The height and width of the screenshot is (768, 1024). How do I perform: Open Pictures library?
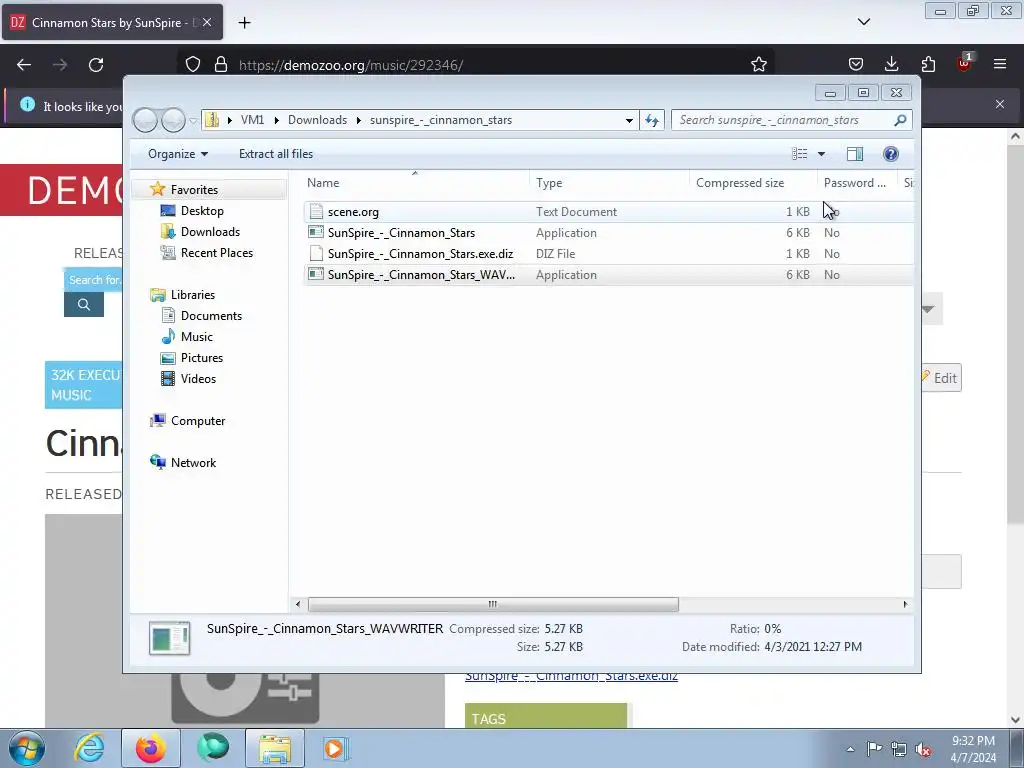coord(202,358)
